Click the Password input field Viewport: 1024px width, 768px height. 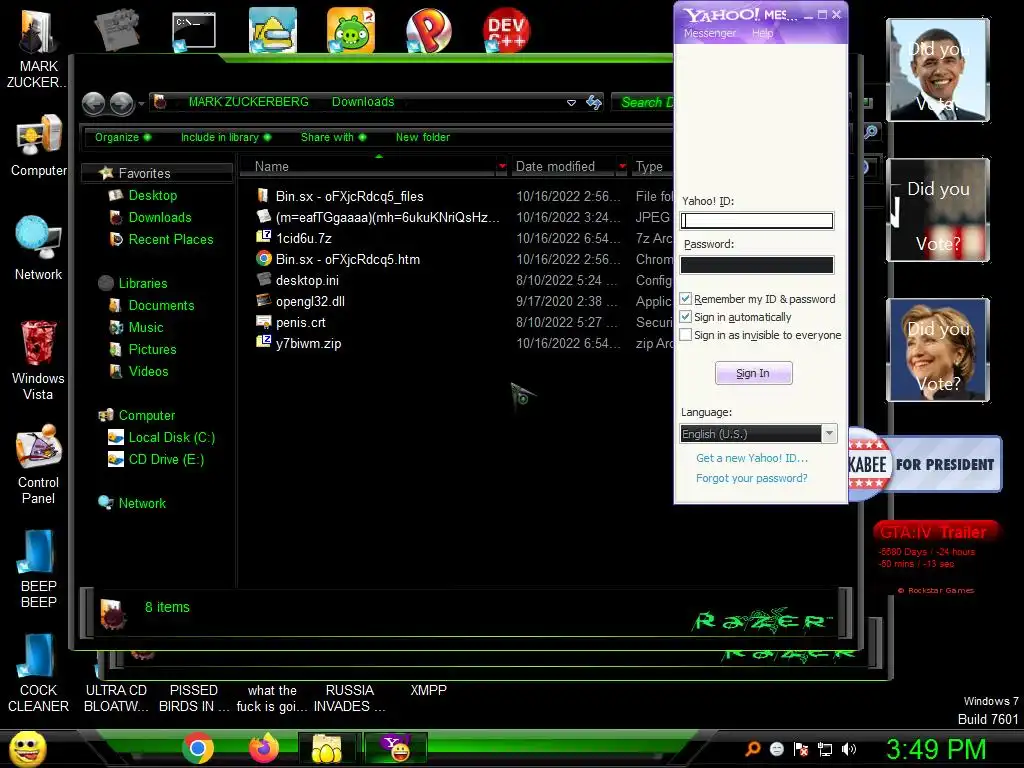757,264
